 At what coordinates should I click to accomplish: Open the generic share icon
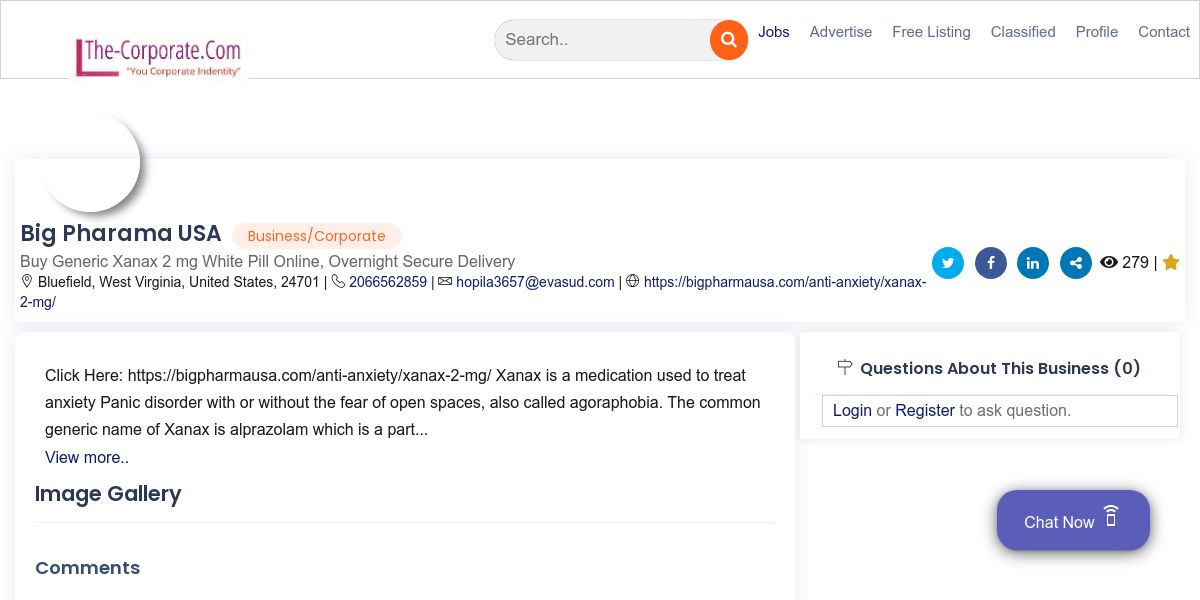(x=1076, y=263)
